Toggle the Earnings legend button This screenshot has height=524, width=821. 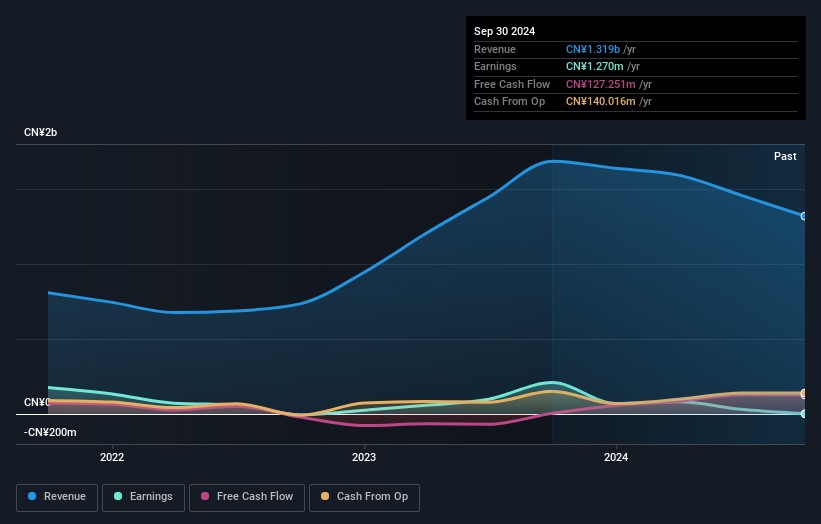[143, 497]
